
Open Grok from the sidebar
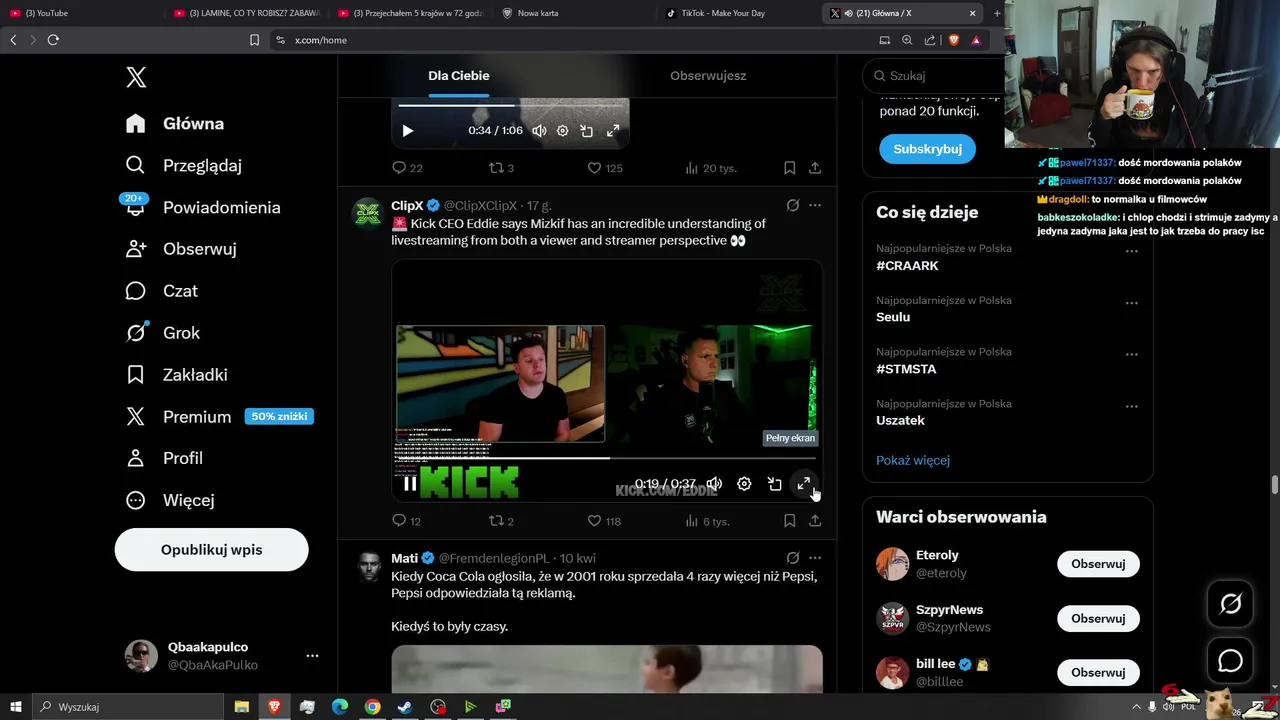[163, 333]
